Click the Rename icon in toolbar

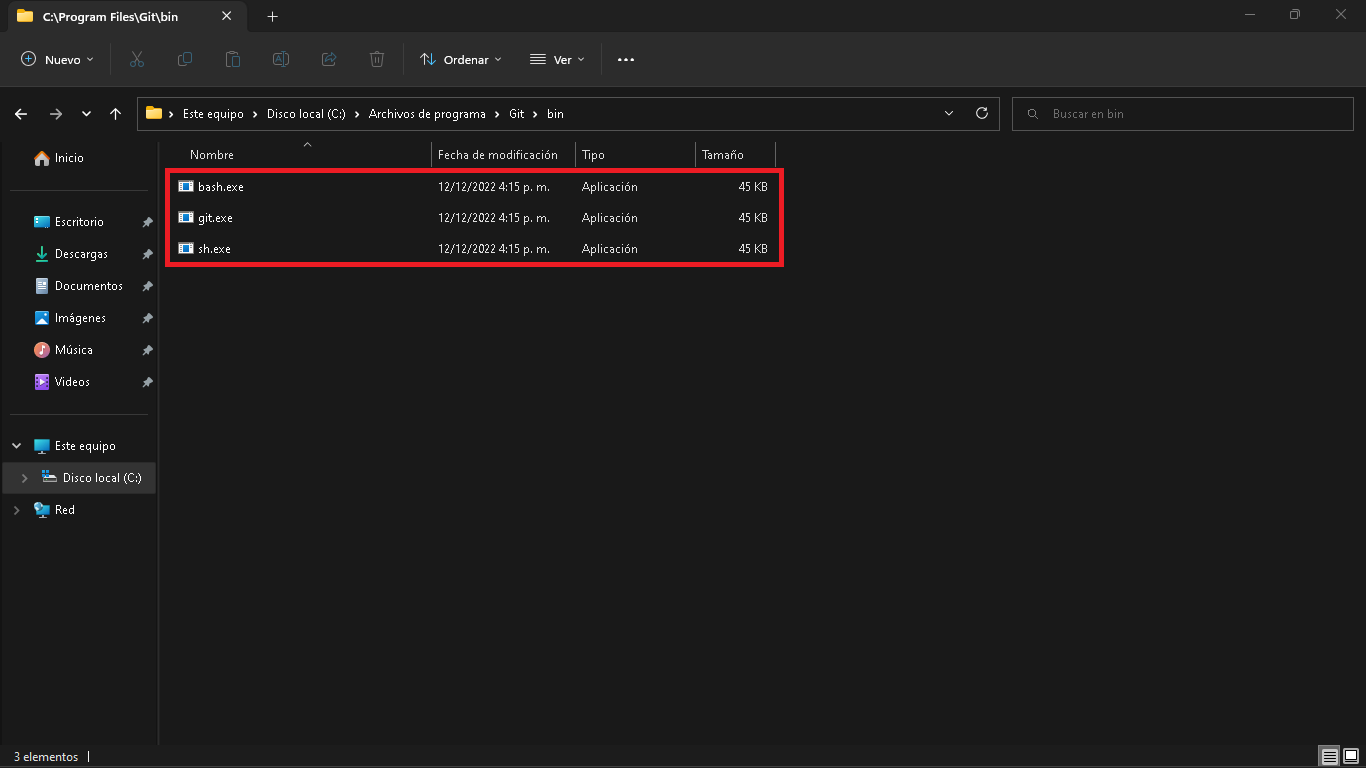[x=281, y=60]
